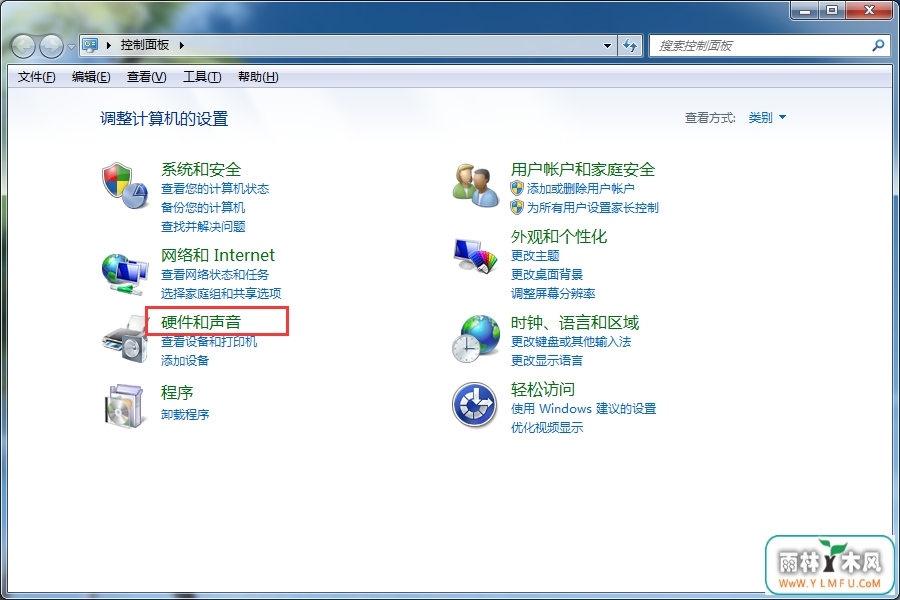Click the shield icon beside 为所有用户设置家长控制
Image resolution: width=900 pixels, height=600 pixels.
click(517, 207)
